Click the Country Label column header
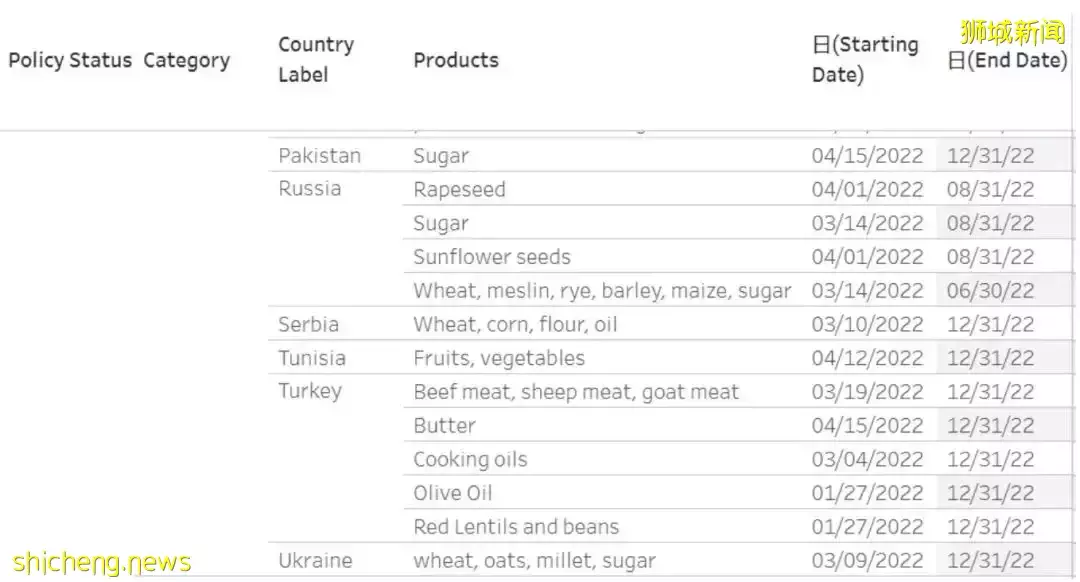 point(316,60)
